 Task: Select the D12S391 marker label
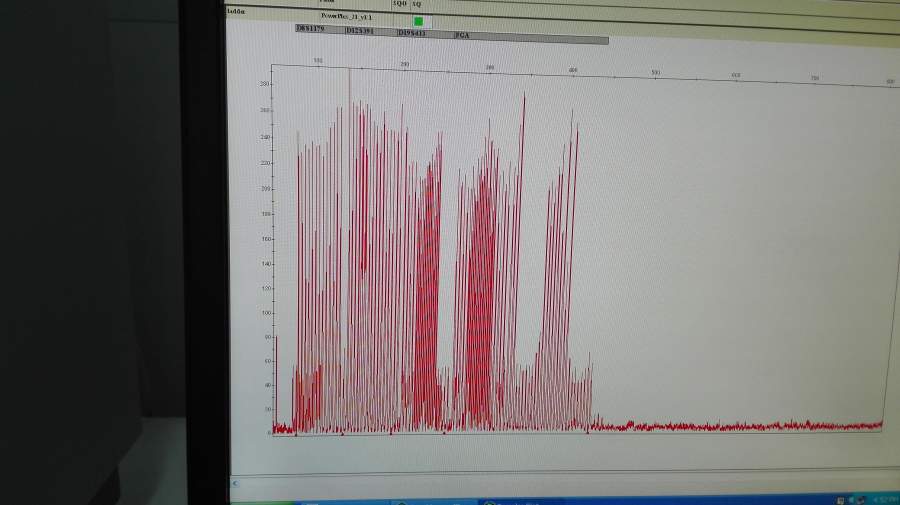[360, 30]
